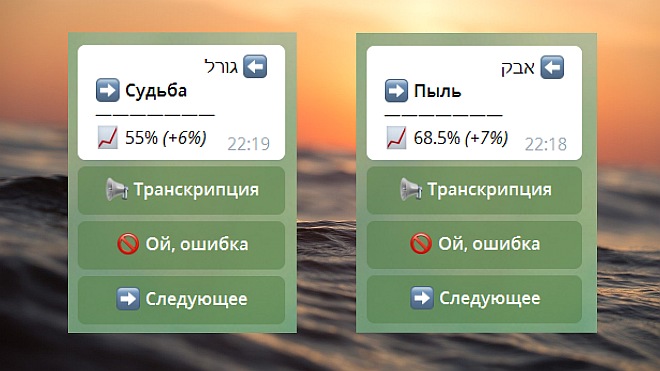Report Ой, ошибка on the Пыль card
Viewport: 660px width, 371px height.
click(x=474, y=245)
